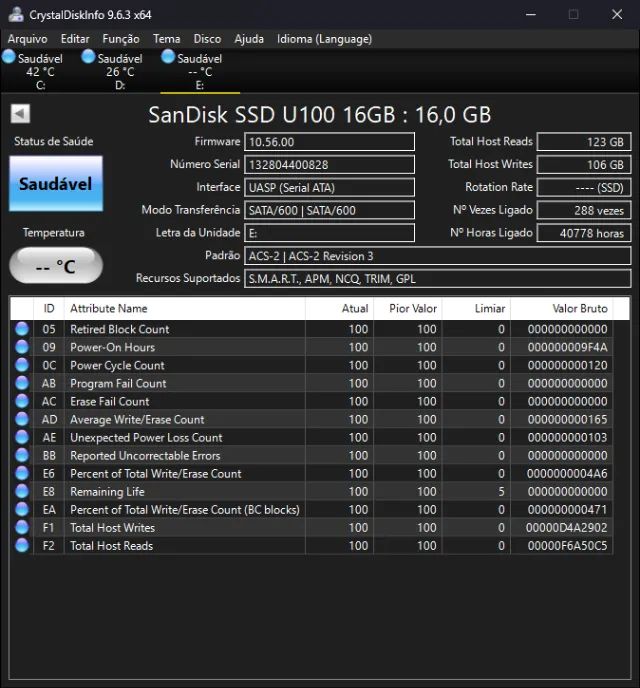Select the D: drive health orb

[88, 56]
